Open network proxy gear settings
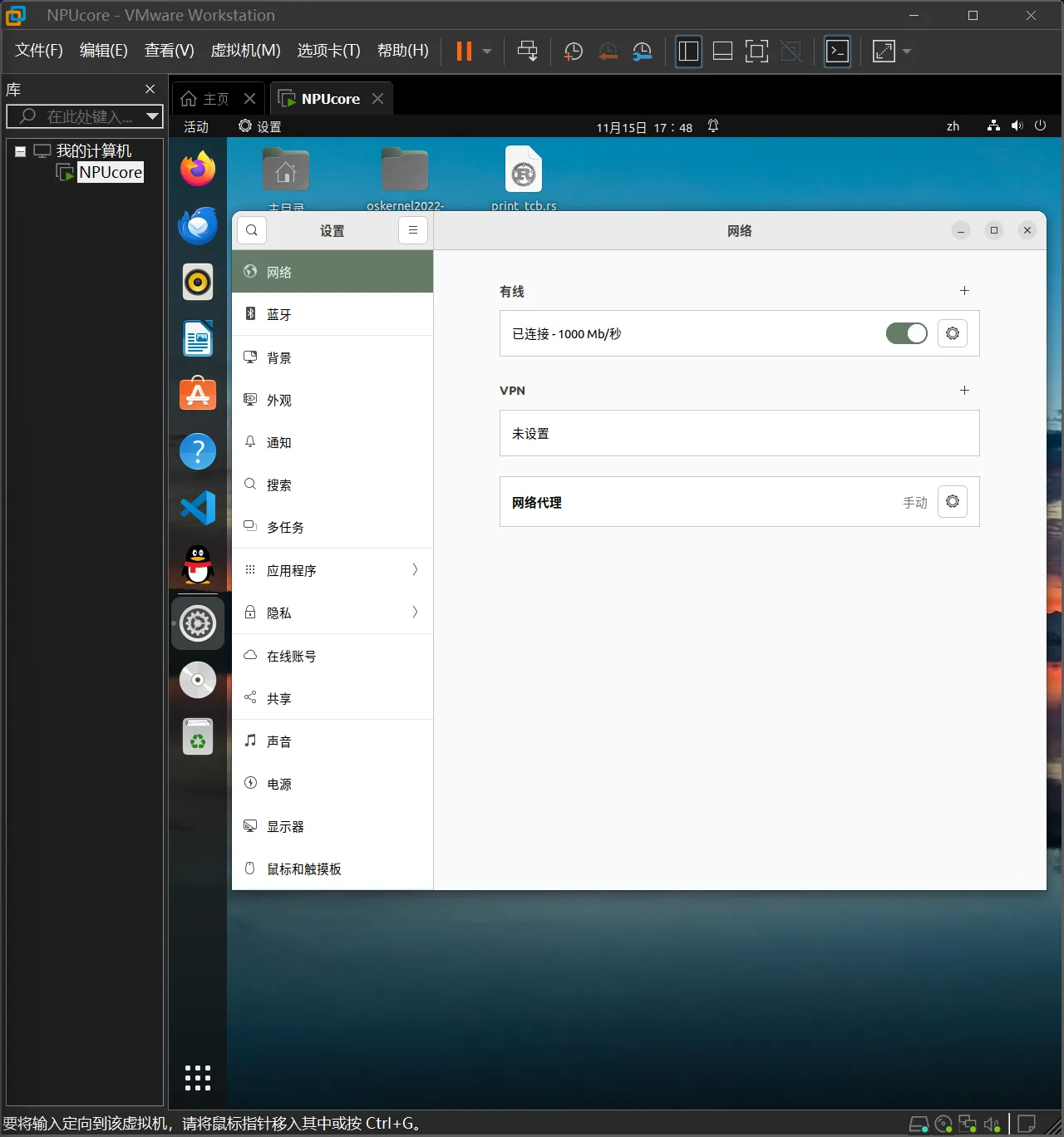The image size is (1064, 1137). point(953,502)
